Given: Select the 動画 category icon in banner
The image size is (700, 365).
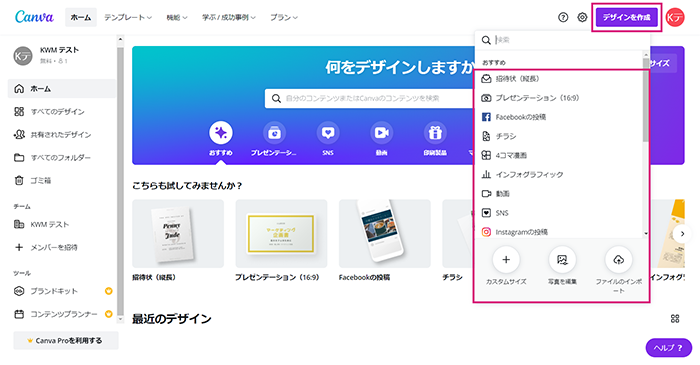Looking at the screenshot, I should coord(382,133).
